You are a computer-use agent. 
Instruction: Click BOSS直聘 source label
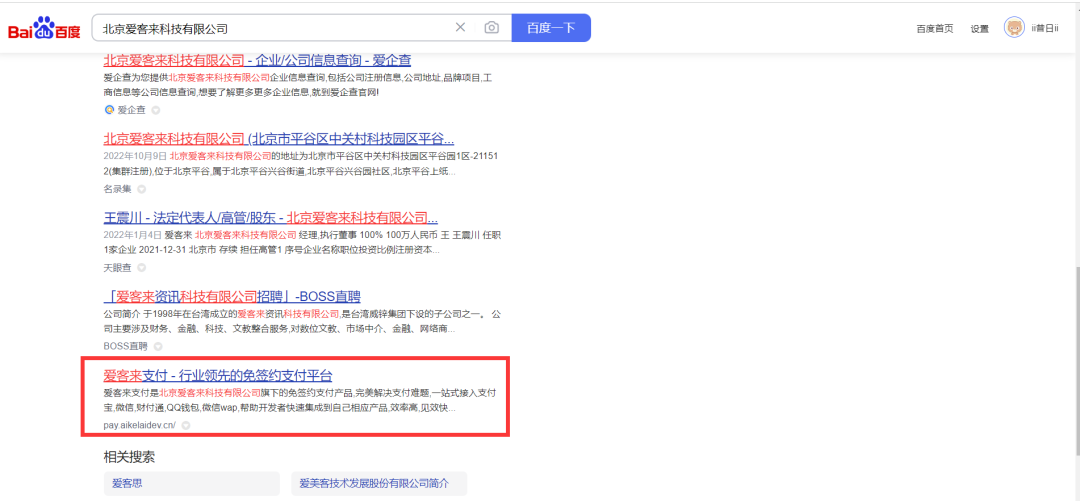click(x=126, y=346)
